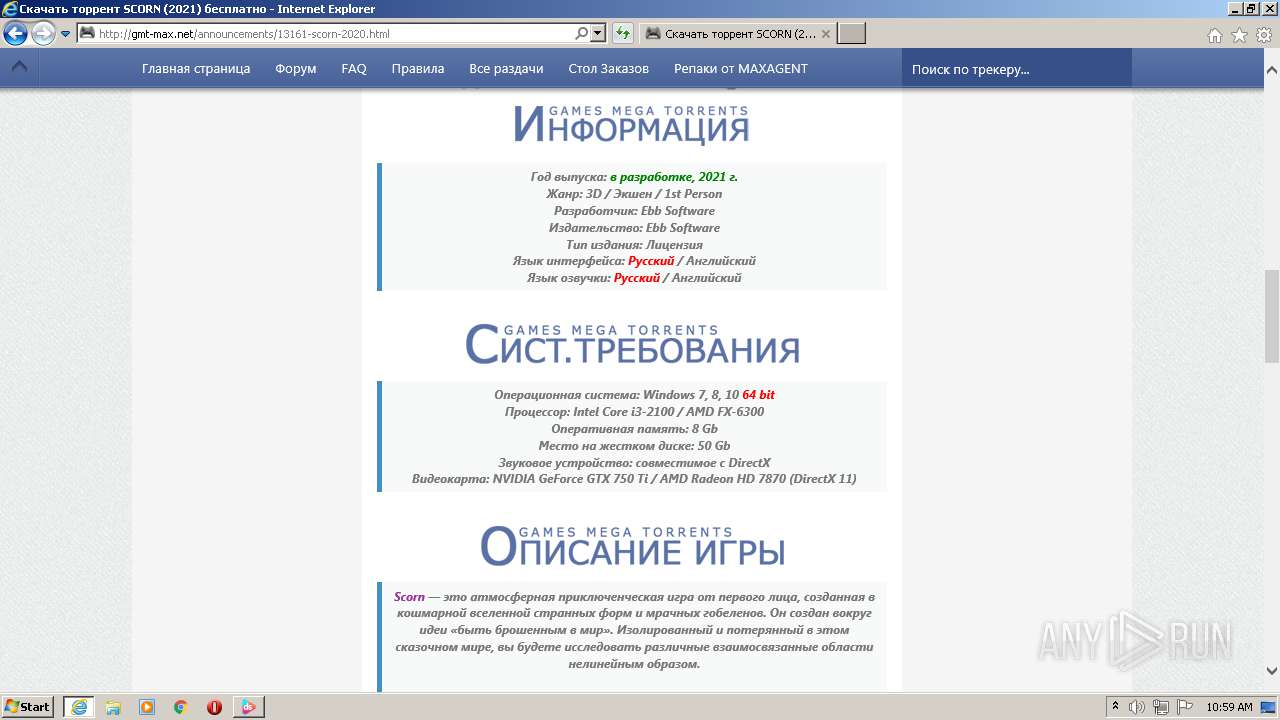The image size is (1280, 720).
Task: Open the Favorites star icon
Action: (1239, 35)
